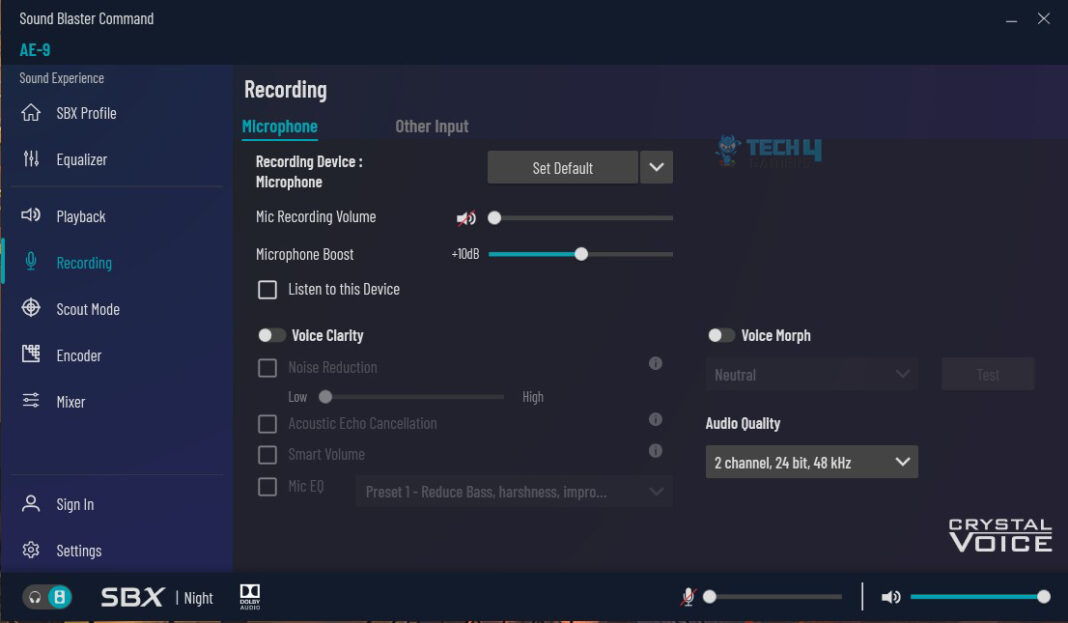Click the Set Default button
The image size is (1068, 623).
tap(561, 167)
